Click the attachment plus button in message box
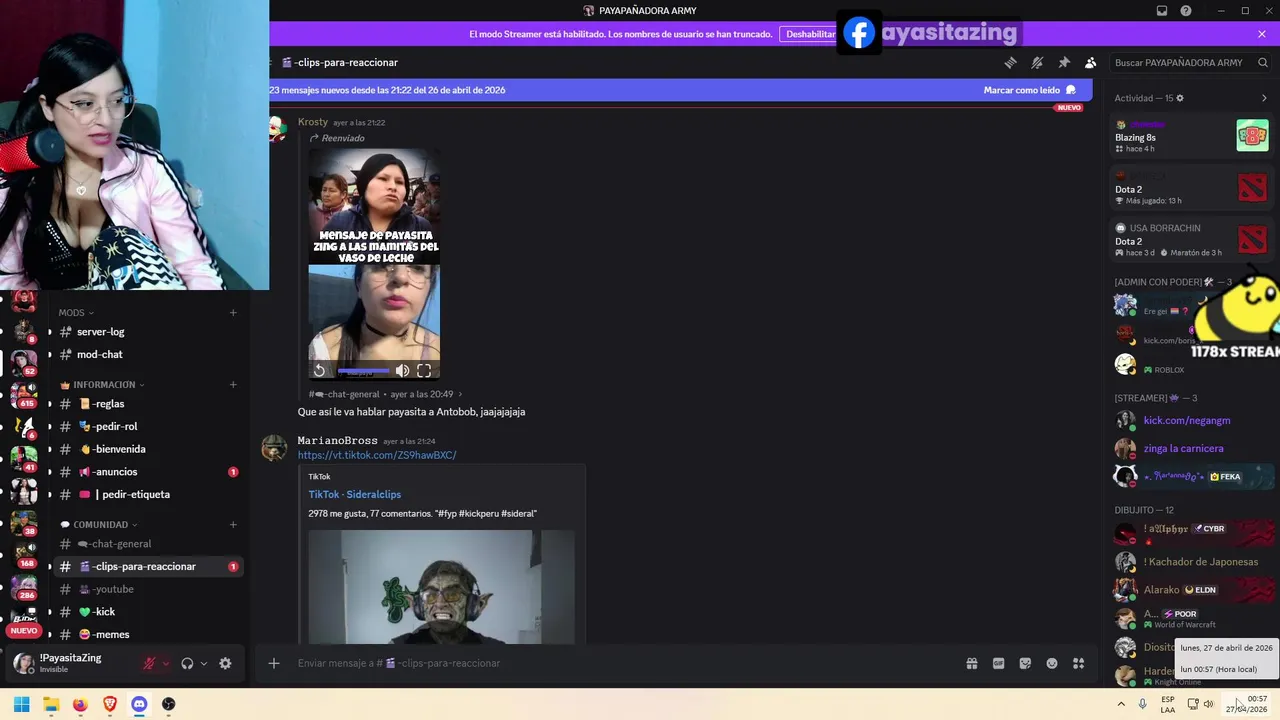 point(273,663)
